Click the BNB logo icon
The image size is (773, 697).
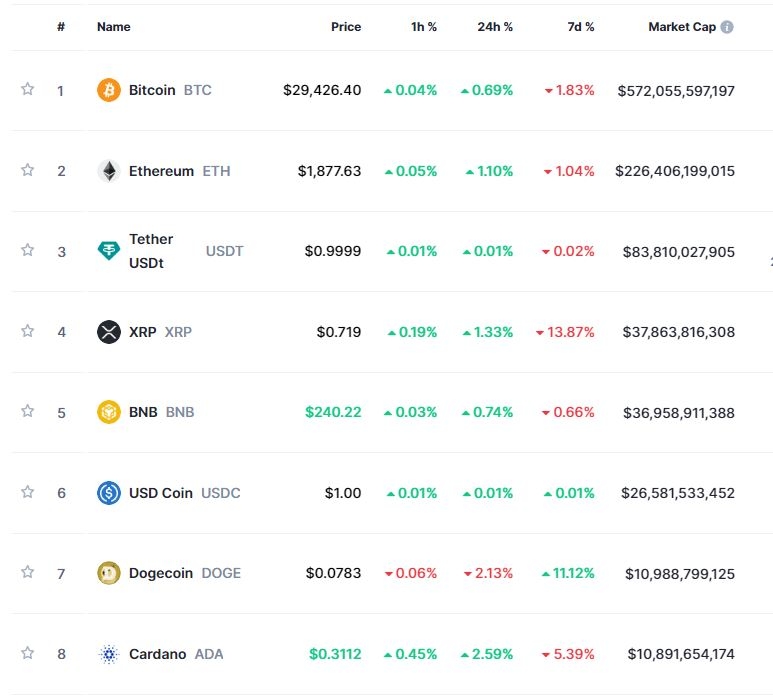[x=108, y=412]
